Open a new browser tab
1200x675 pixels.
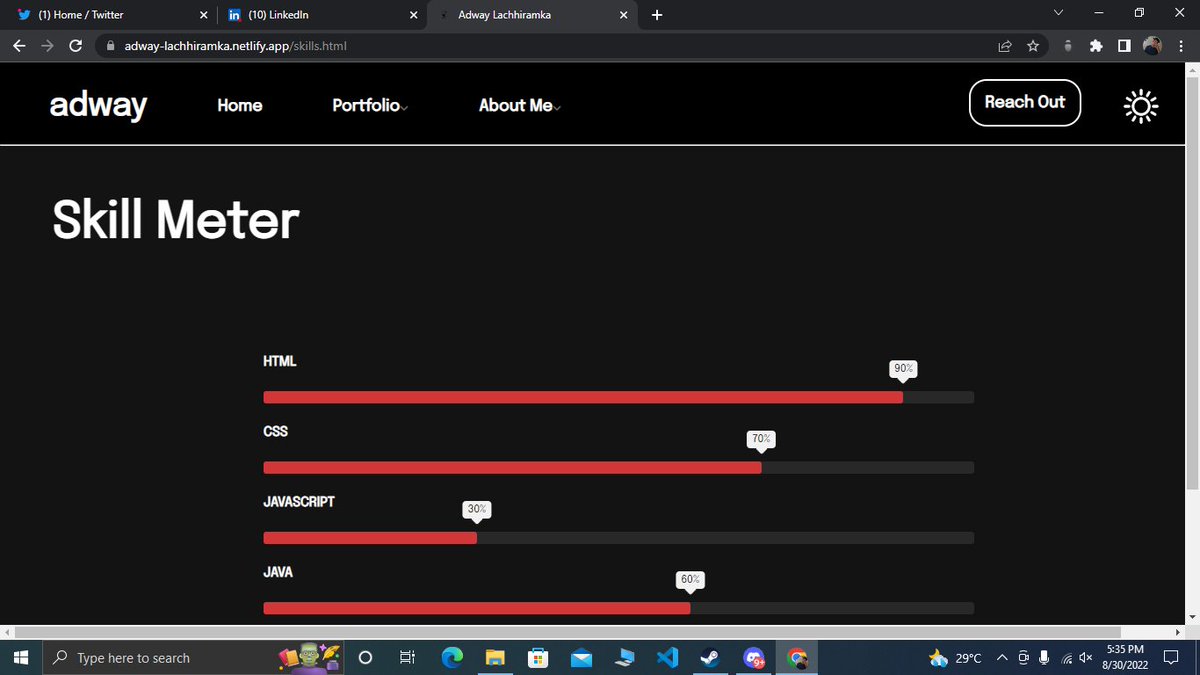pyautogui.click(x=657, y=15)
